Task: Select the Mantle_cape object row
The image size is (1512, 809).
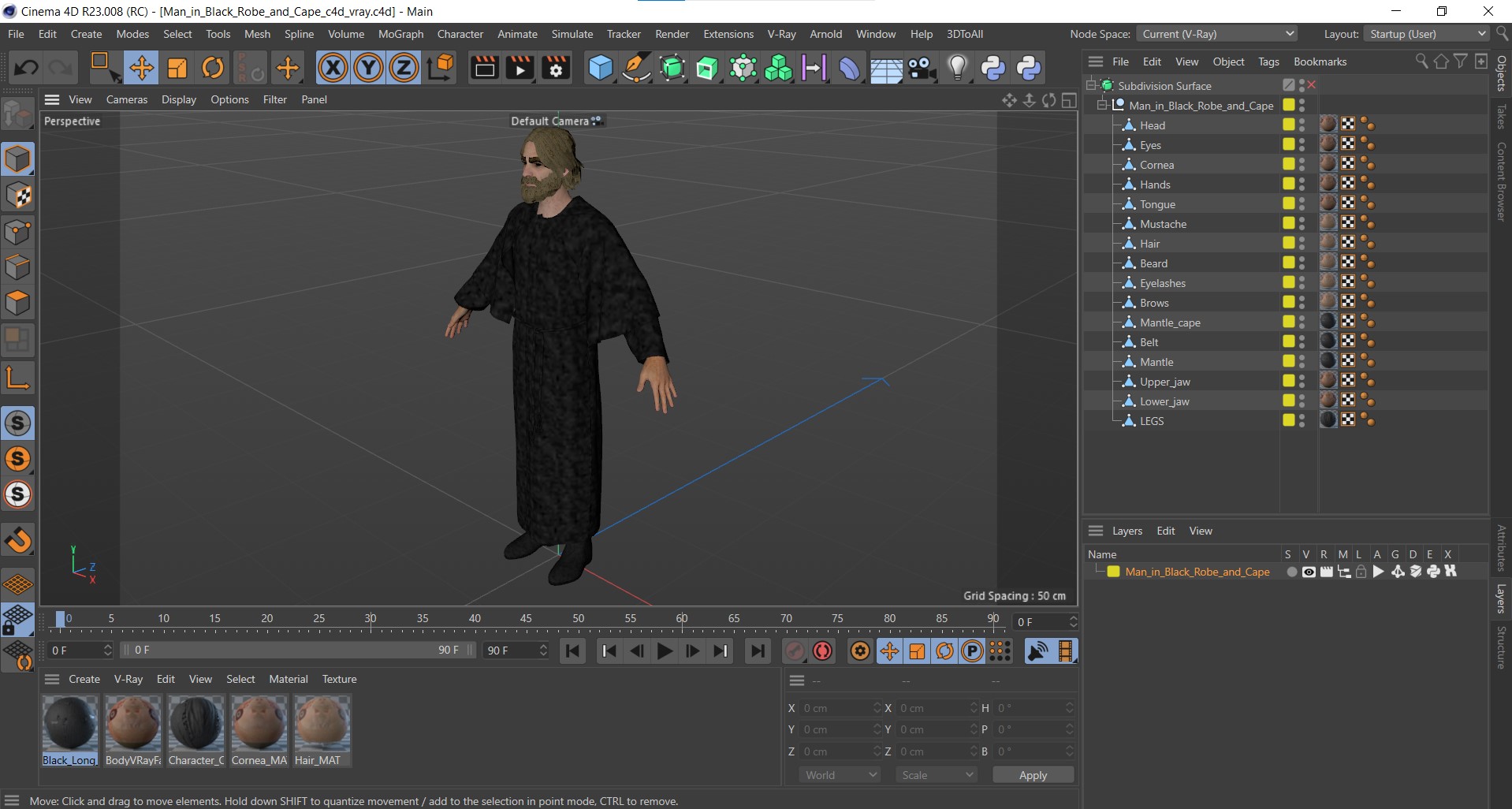Action: point(1182,322)
